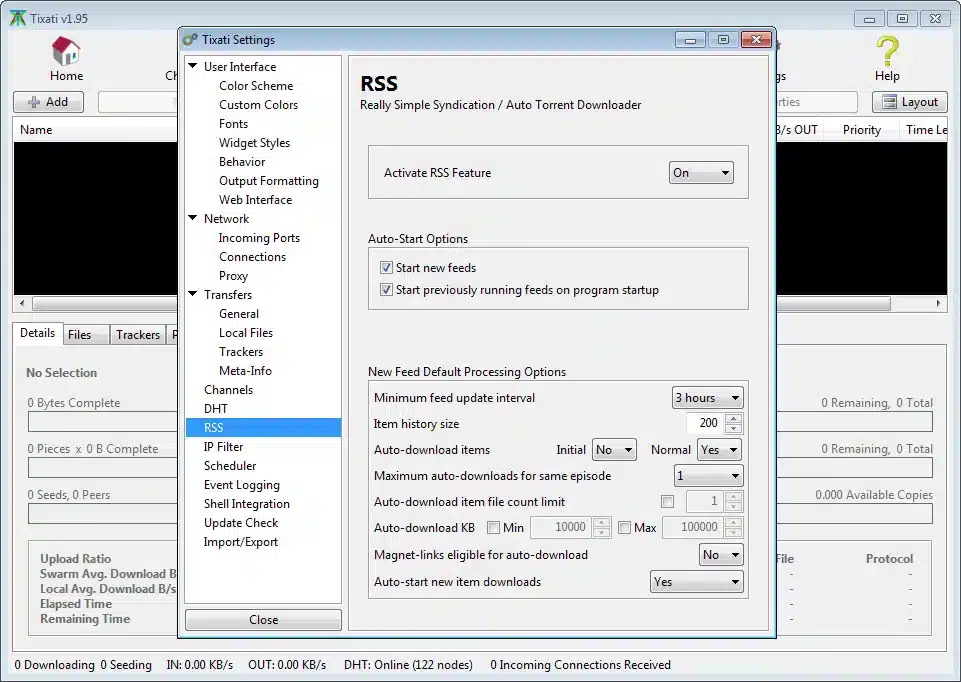Image resolution: width=961 pixels, height=682 pixels.
Task: Toggle Start previously running feeds on startup
Action: tap(386, 290)
